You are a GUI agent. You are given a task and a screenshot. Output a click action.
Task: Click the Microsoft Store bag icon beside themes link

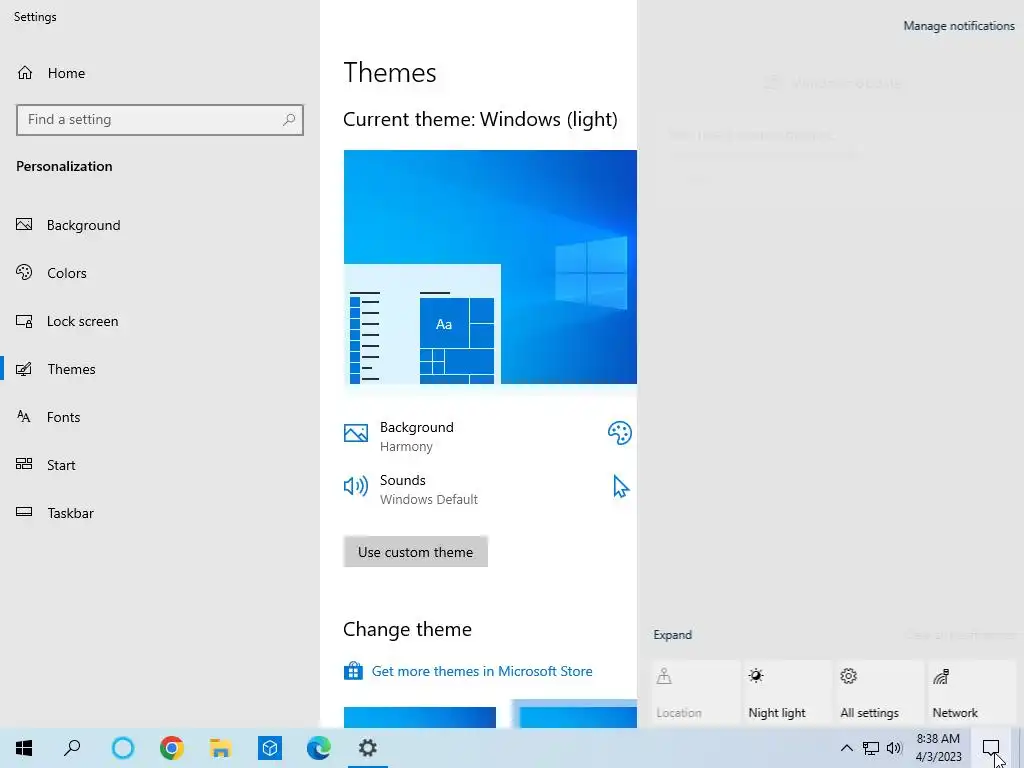coord(353,671)
